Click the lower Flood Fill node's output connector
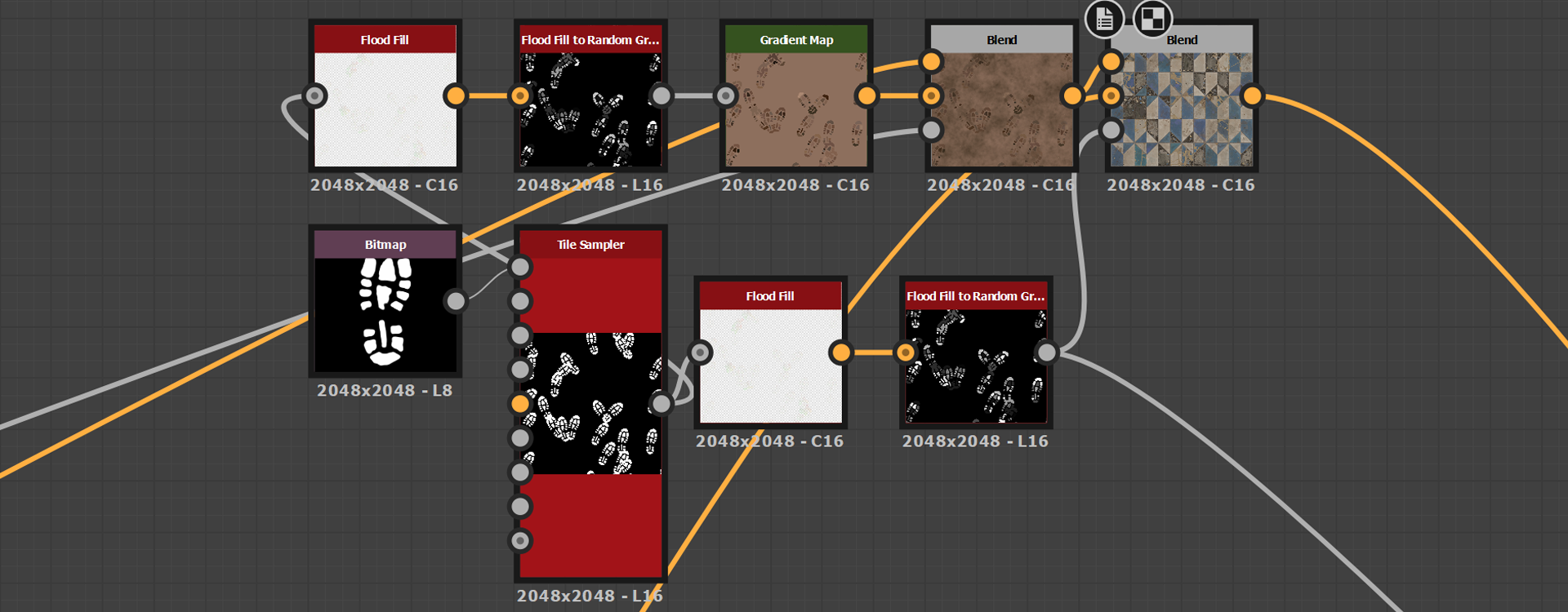This screenshot has height=612, width=1568. pyautogui.click(x=840, y=353)
